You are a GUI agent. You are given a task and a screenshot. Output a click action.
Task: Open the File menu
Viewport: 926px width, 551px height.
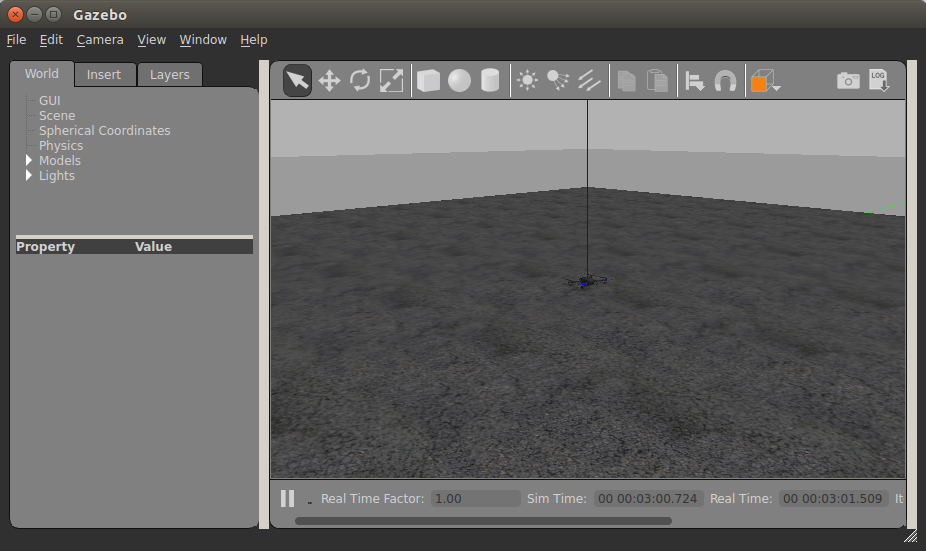[17, 40]
